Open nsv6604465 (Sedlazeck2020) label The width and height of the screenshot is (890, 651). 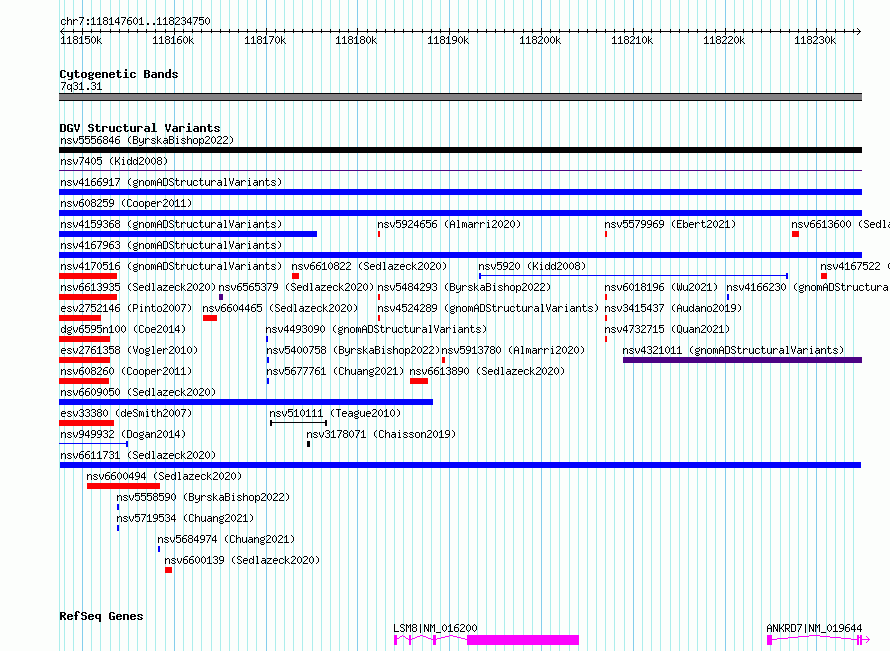(x=280, y=308)
